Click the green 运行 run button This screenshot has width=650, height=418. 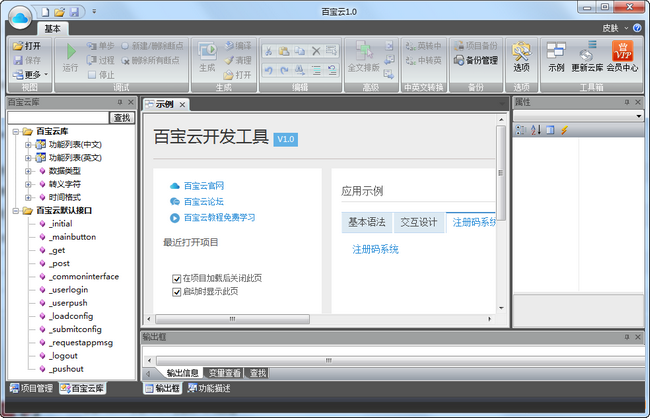coord(70,57)
